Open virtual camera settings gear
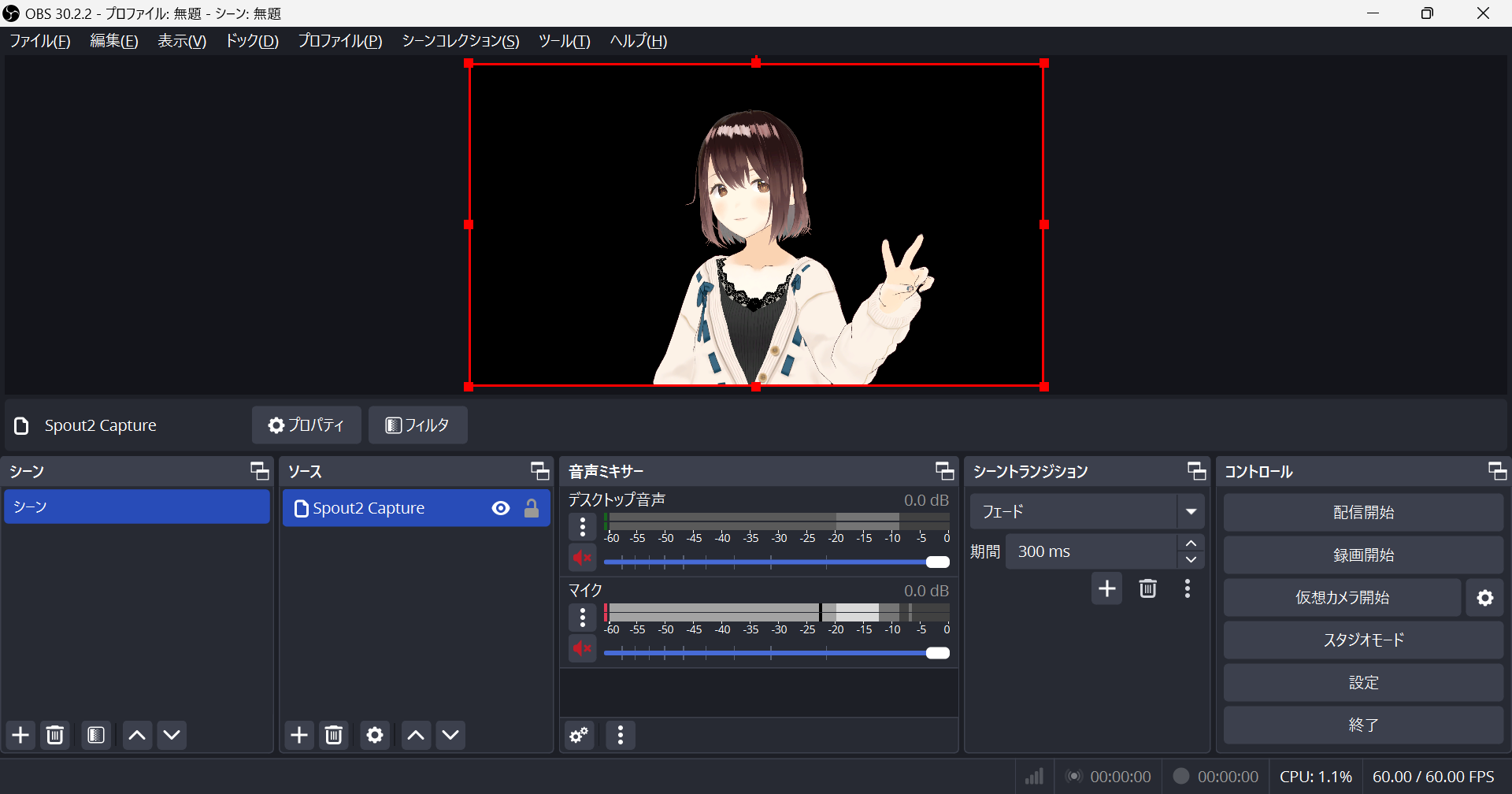1512x794 pixels. coord(1485,598)
